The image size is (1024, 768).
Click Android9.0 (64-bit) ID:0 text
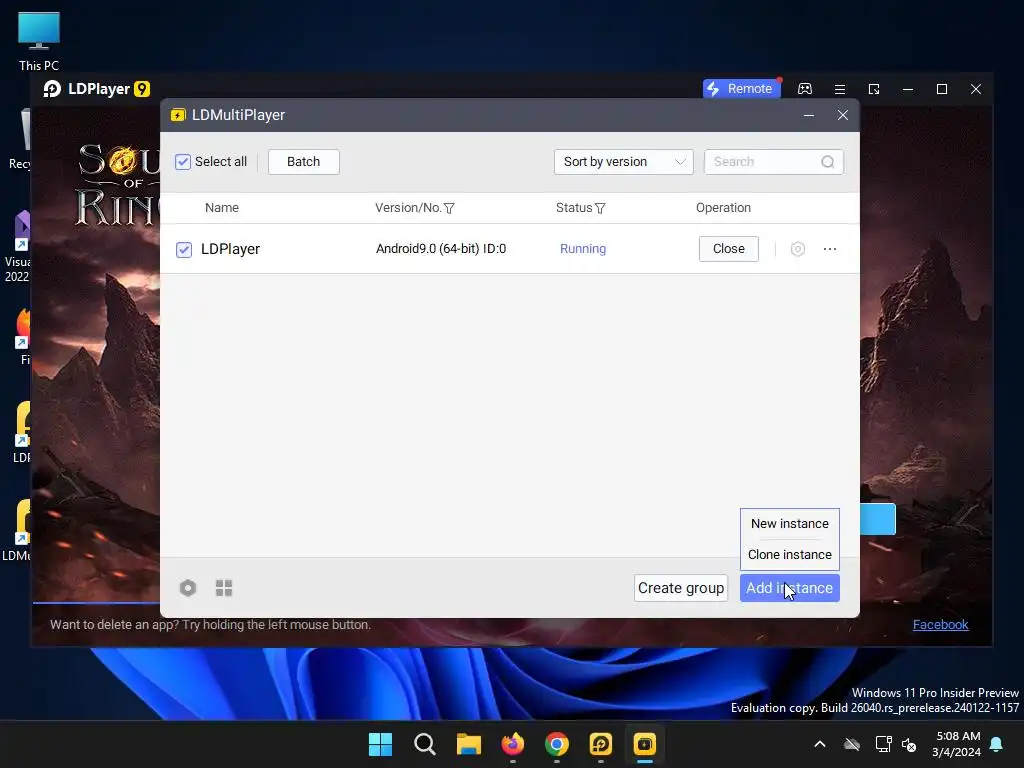(441, 249)
